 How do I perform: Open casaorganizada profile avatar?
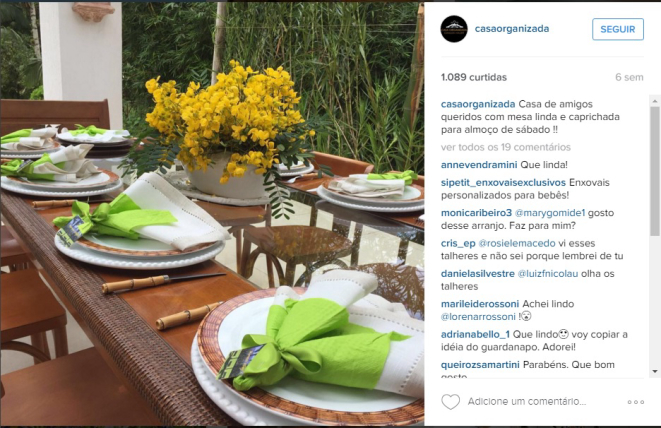[454, 29]
